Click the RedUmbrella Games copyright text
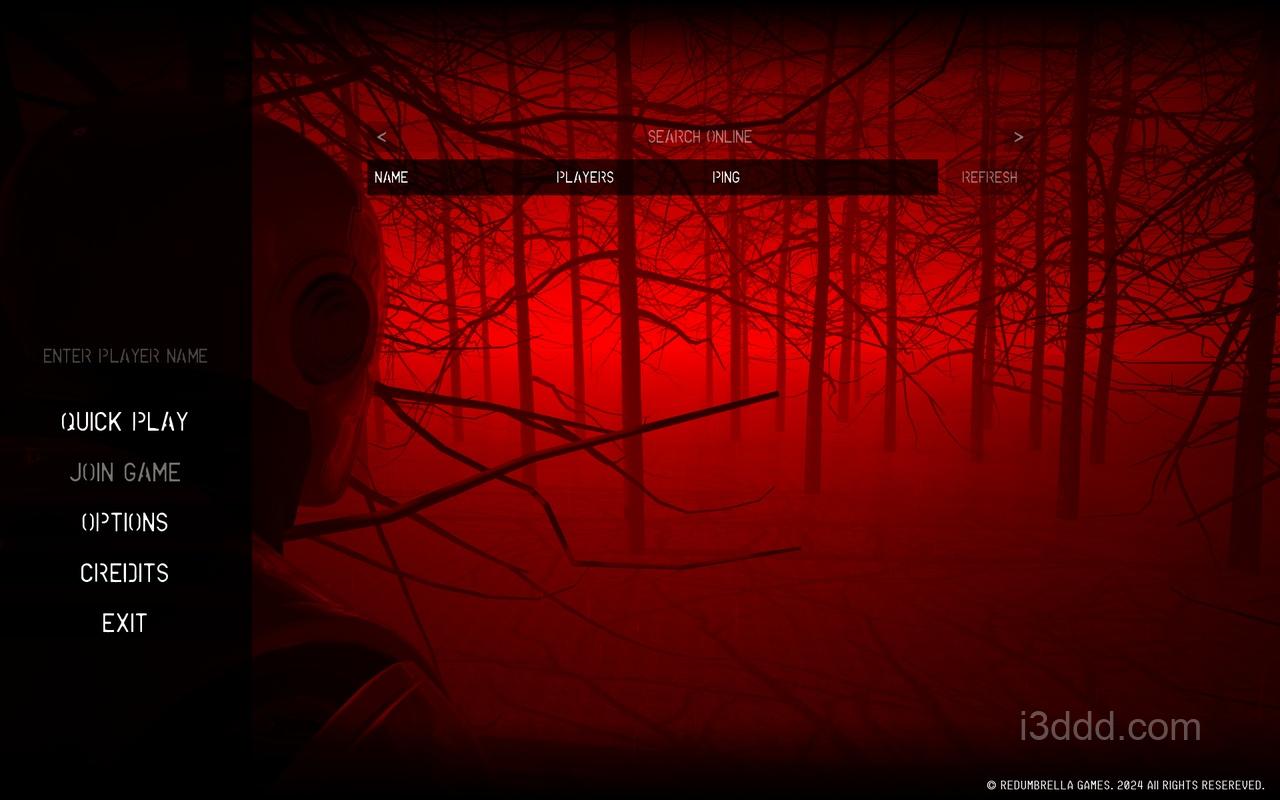Viewport: 1280px width, 800px height. click(x=1125, y=785)
